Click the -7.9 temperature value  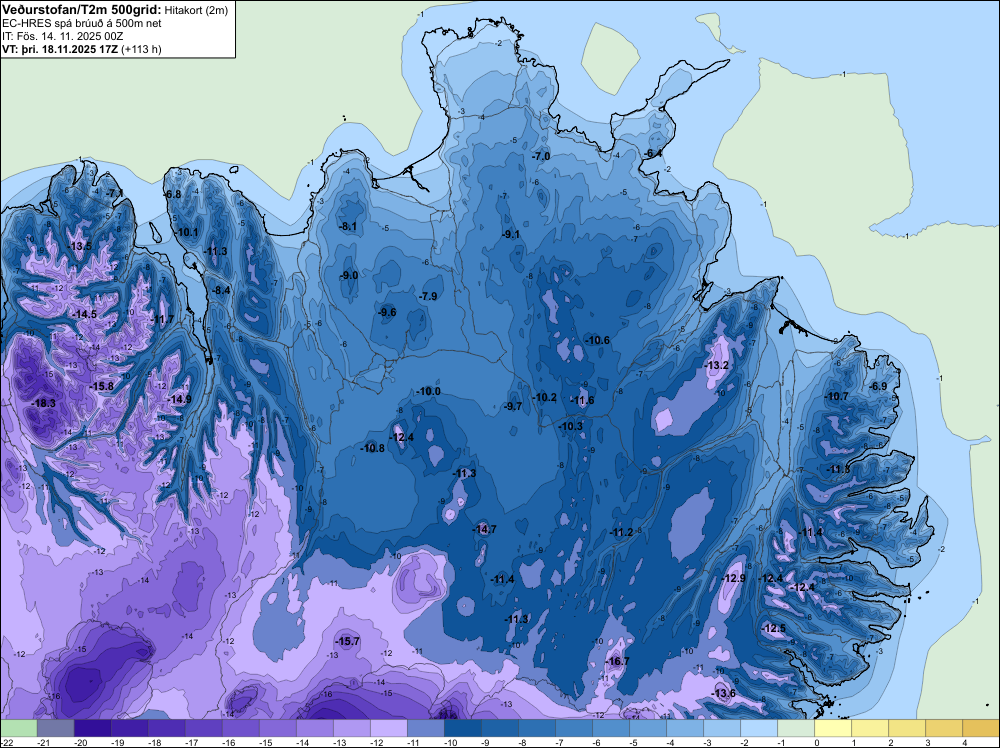click(428, 296)
